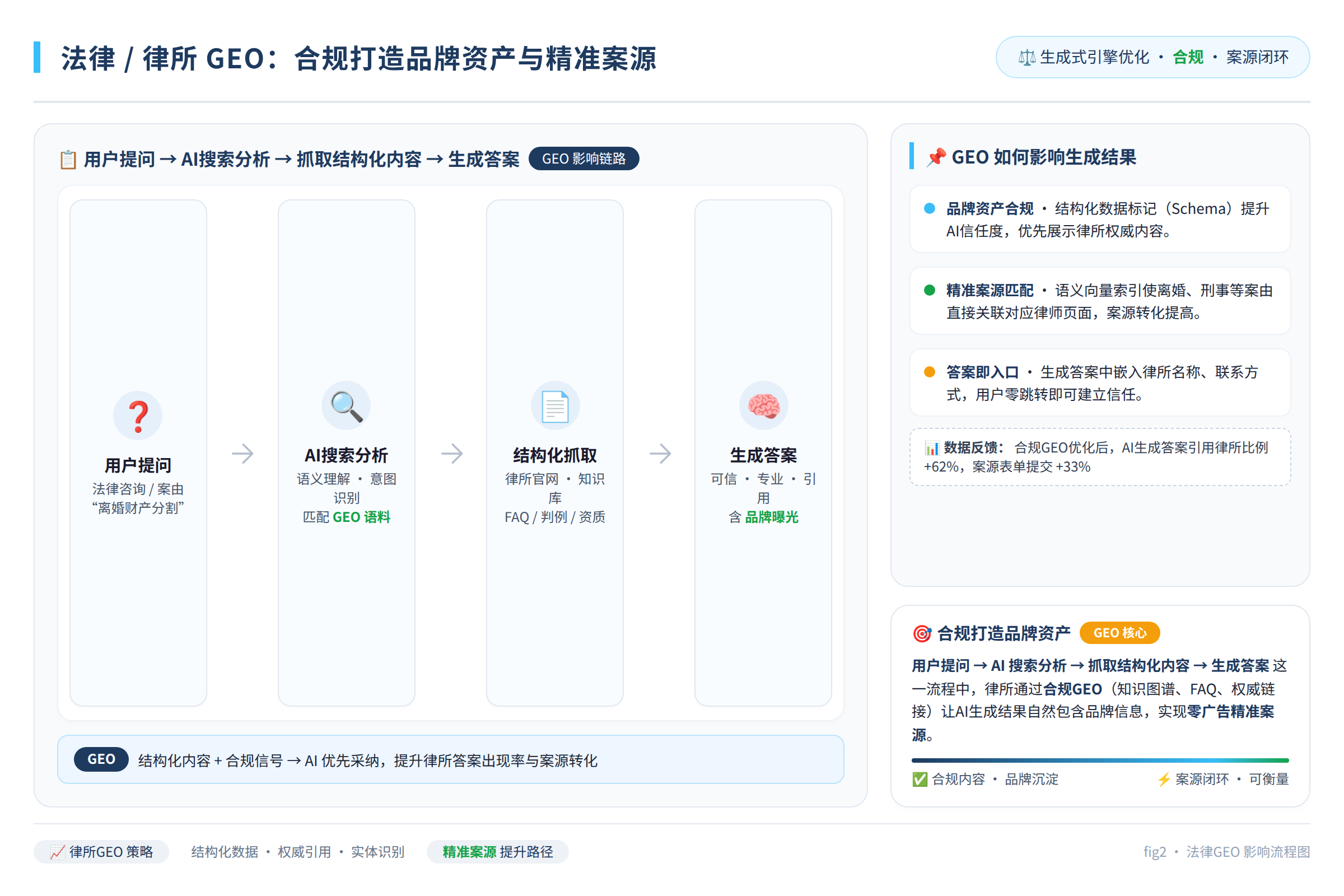Image resolution: width=1344 pixels, height=896 pixels.
Task: Click the caption fig2 · 法律GEO 影响流程图
Action: tap(1227, 852)
